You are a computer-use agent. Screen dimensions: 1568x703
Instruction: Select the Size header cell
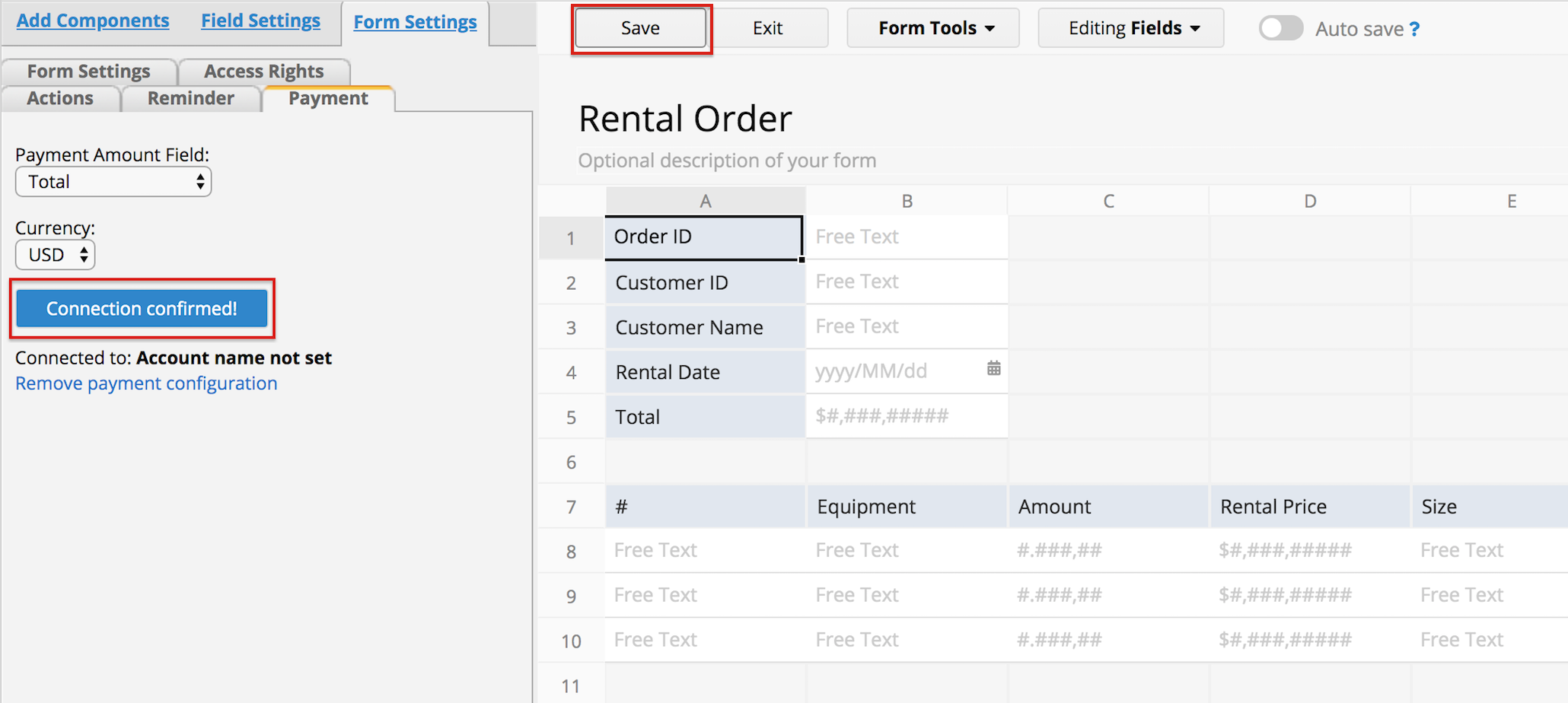pyautogui.click(x=1490, y=507)
